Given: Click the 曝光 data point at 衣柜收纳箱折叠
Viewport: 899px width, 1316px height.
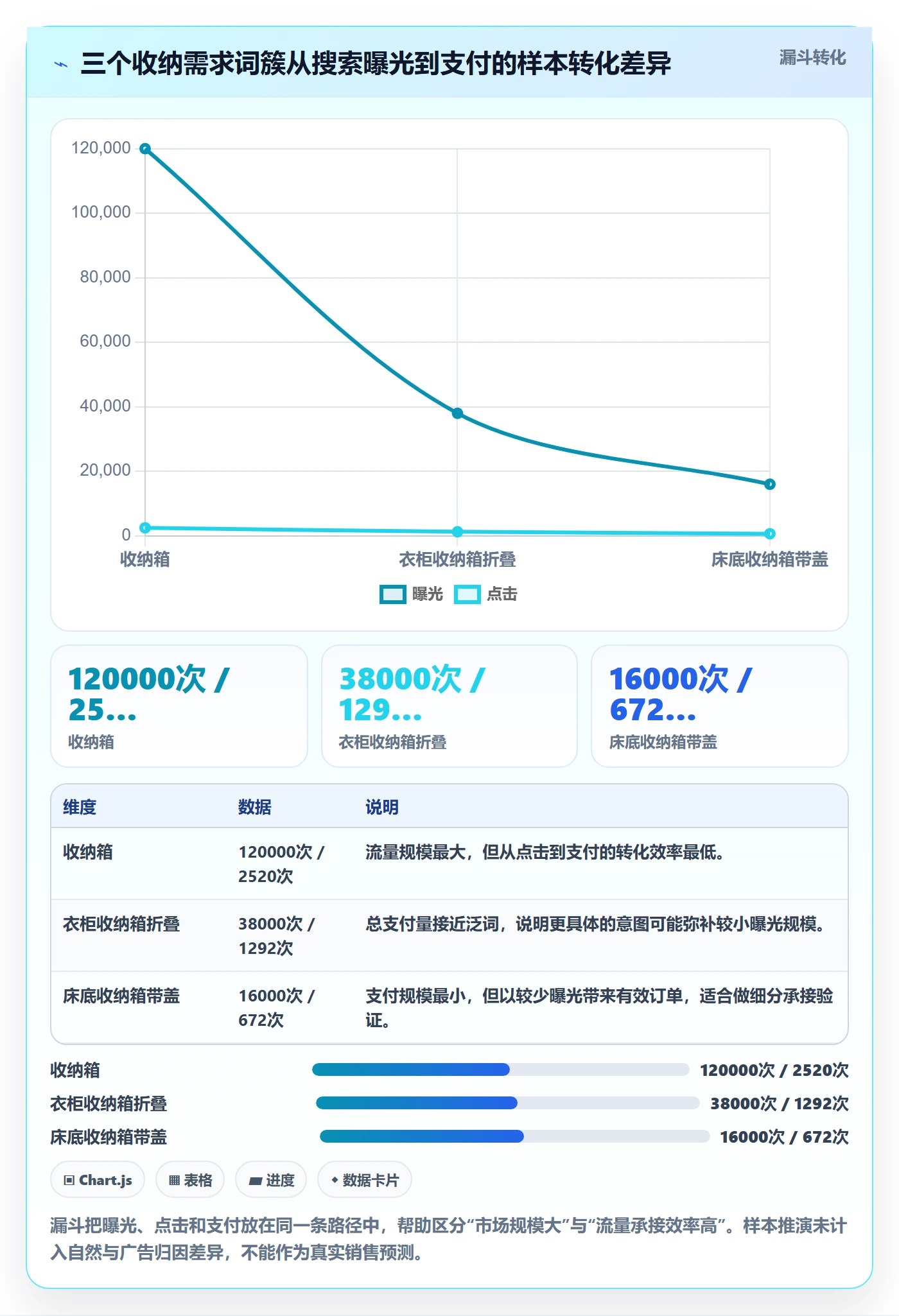Looking at the screenshot, I should point(457,413).
